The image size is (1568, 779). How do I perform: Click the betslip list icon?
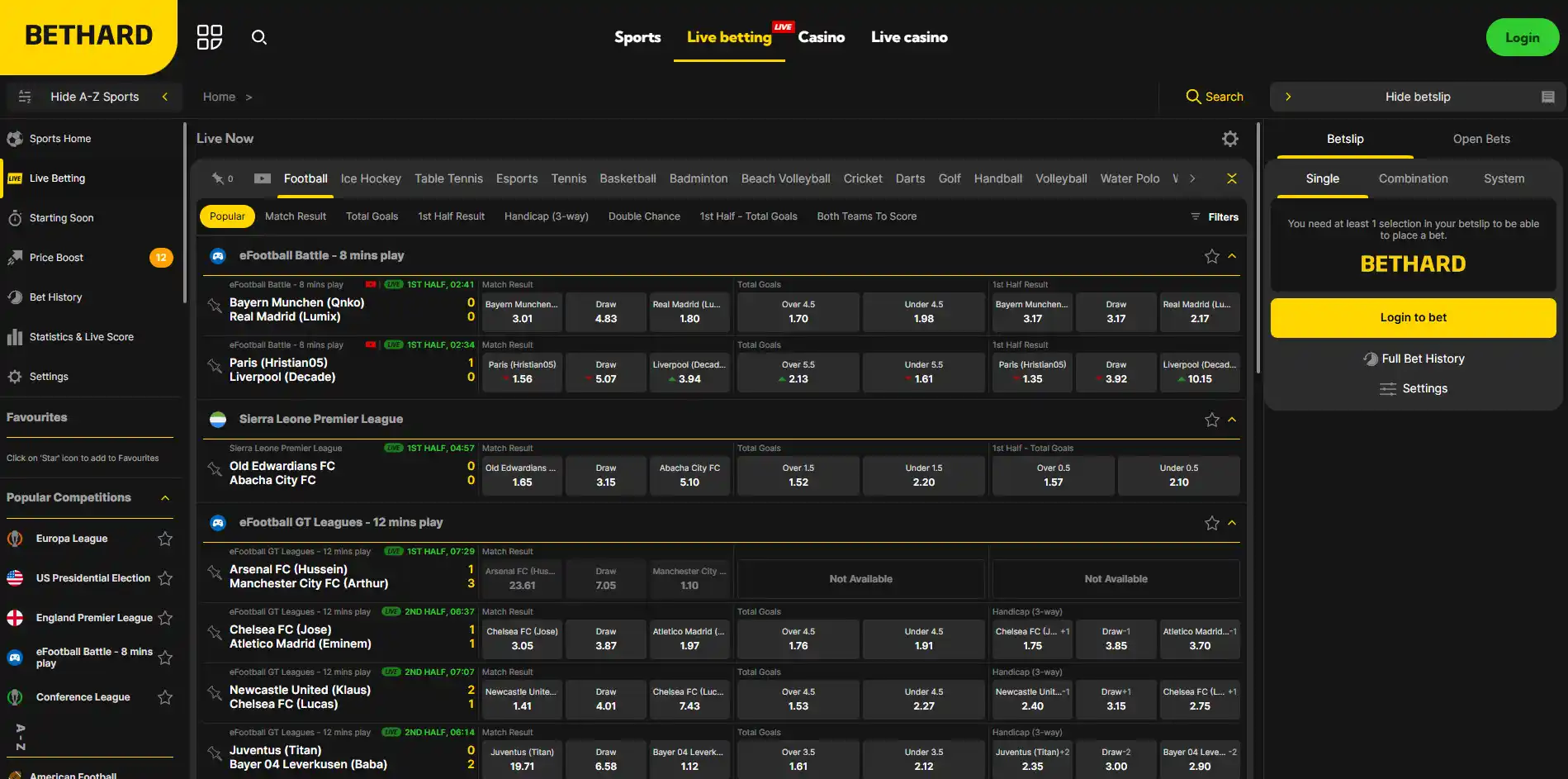pos(1548,97)
